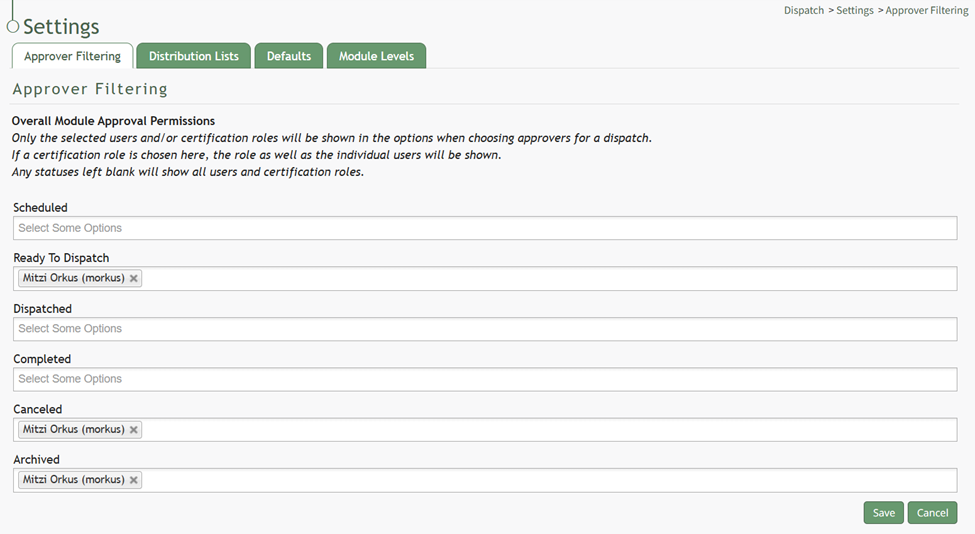Screen dimensions: 975x534
Task: Open the Completed options dropdown
Action: click(x=485, y=379)
